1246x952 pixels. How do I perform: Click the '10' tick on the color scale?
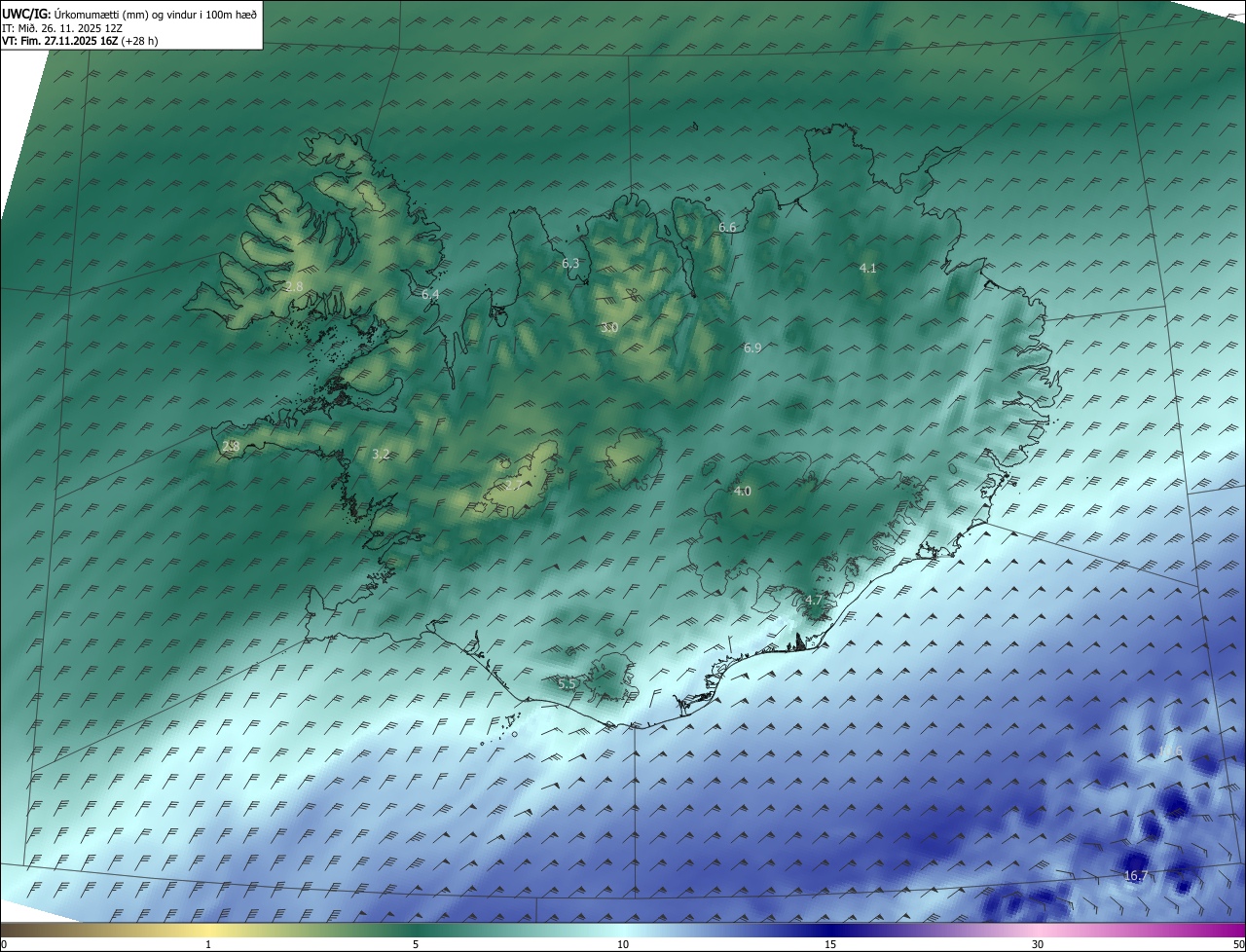click(x=623, y=944)
